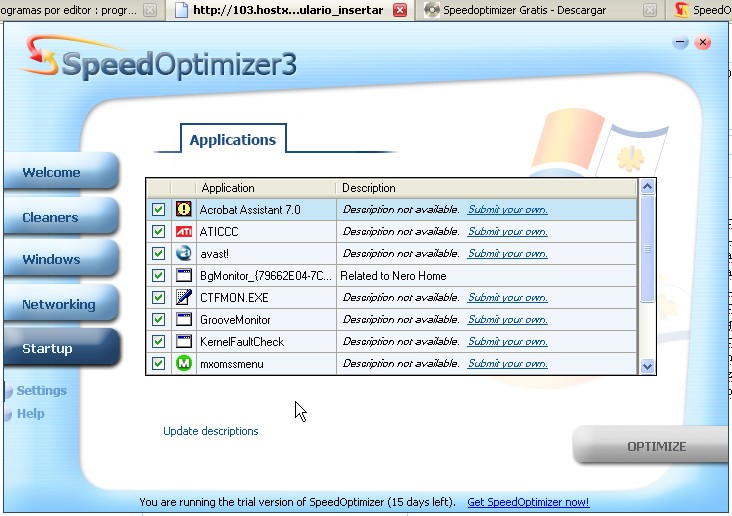
Task: Submit your own description for KernelFaultCheck
Action: click(x=507, y=341)
